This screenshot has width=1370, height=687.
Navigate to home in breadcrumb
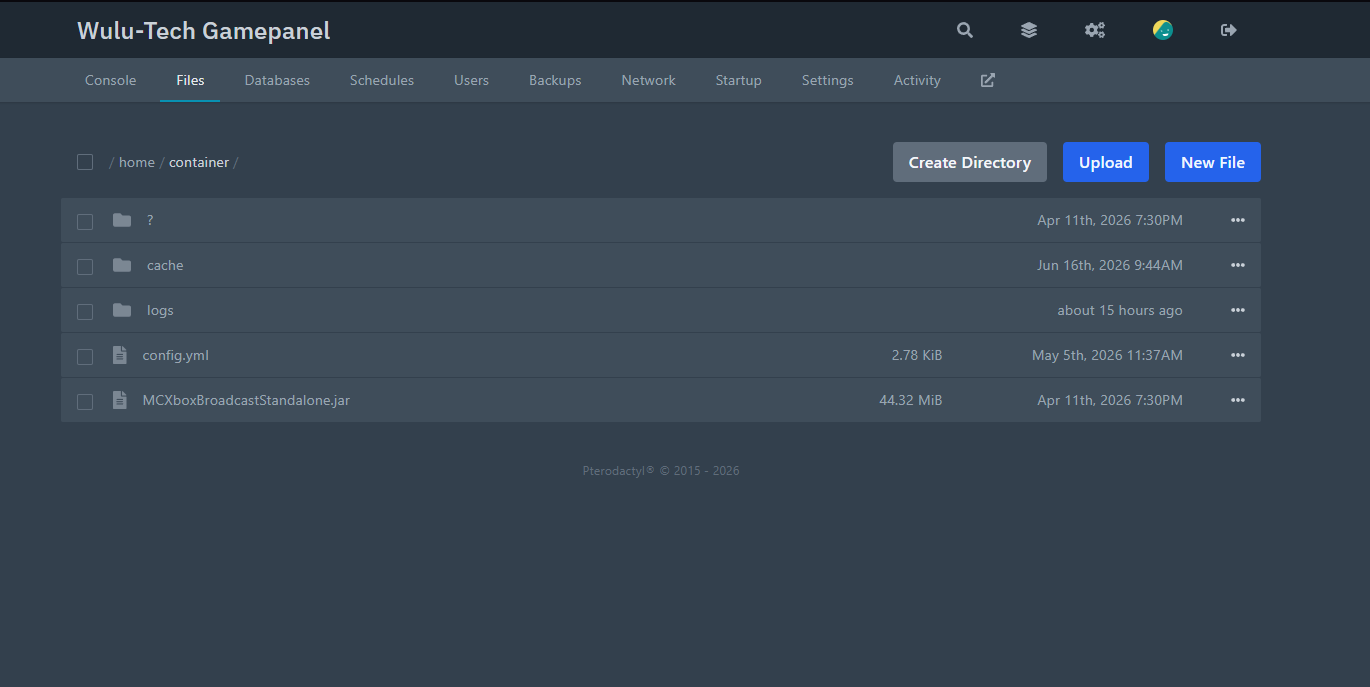[x=137, y=162]
